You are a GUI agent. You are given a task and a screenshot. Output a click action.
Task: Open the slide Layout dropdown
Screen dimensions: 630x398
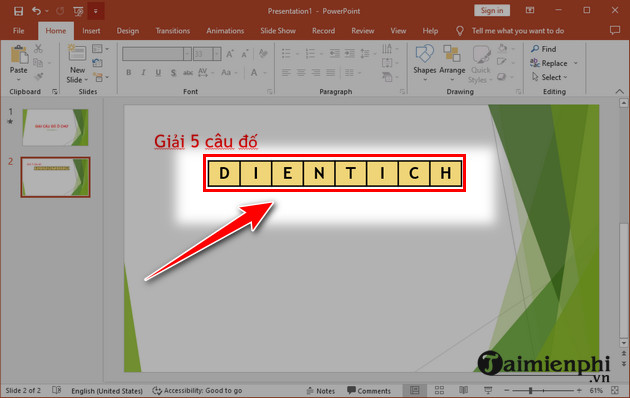pyautogui.click(x=100, y=49)
